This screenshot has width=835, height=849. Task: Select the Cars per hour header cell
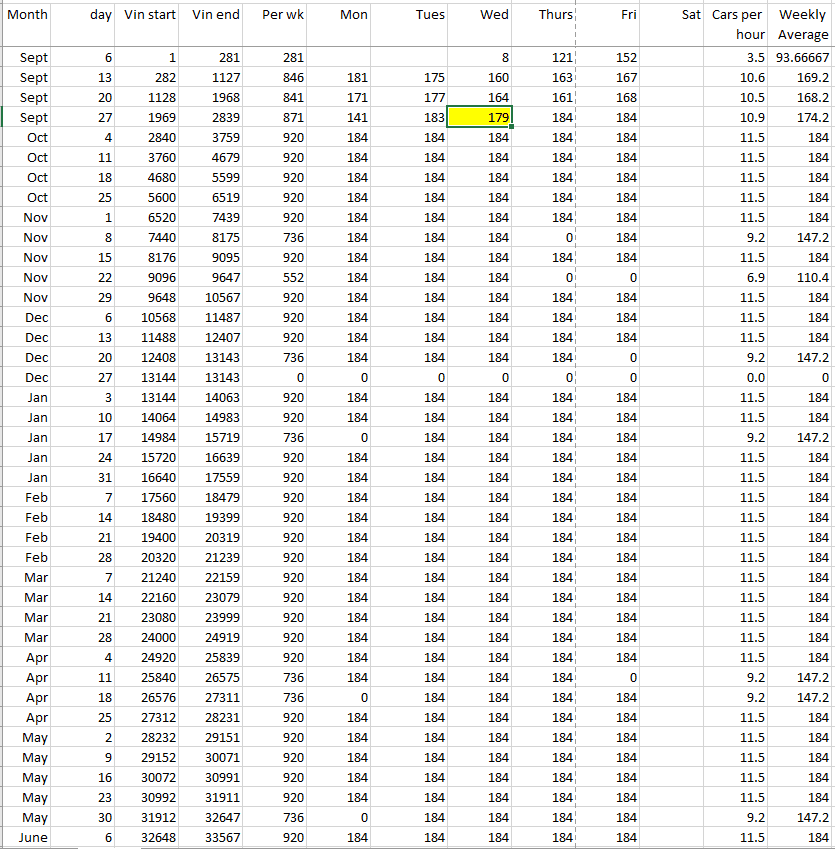[x=738, y=24]
